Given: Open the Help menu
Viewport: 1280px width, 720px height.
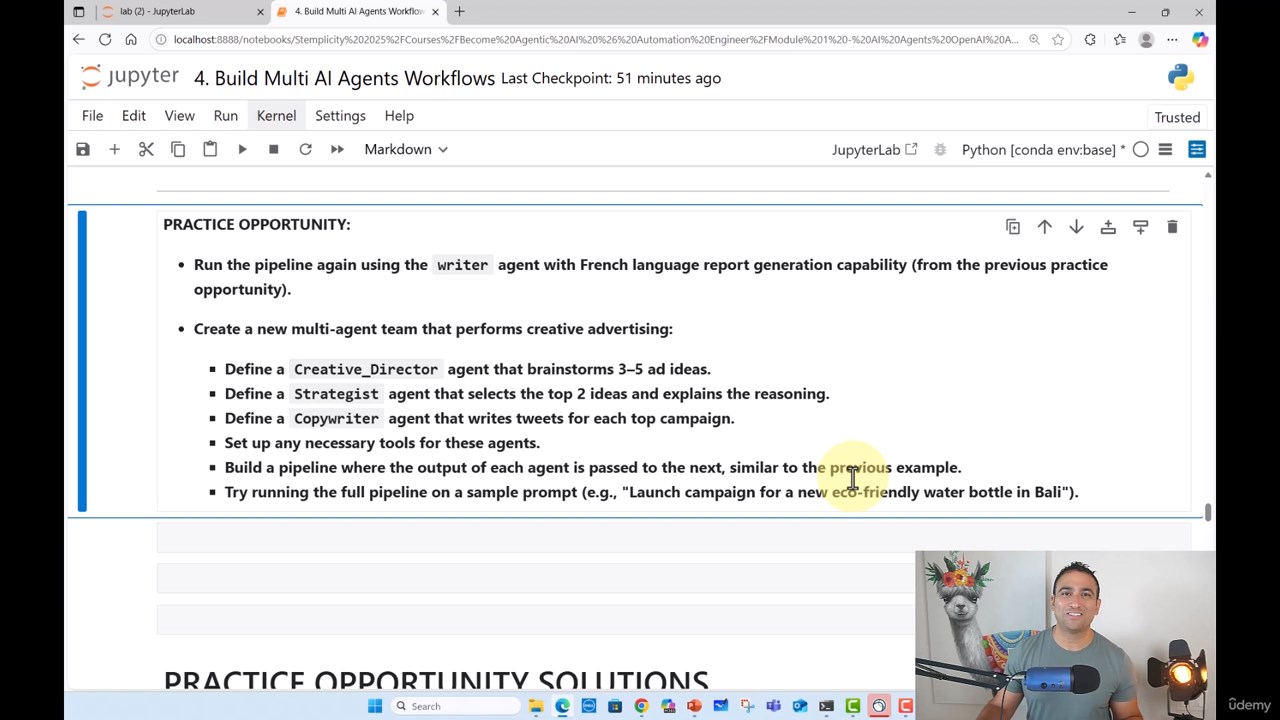Looking at the screenshot, I should click(399, 116).
